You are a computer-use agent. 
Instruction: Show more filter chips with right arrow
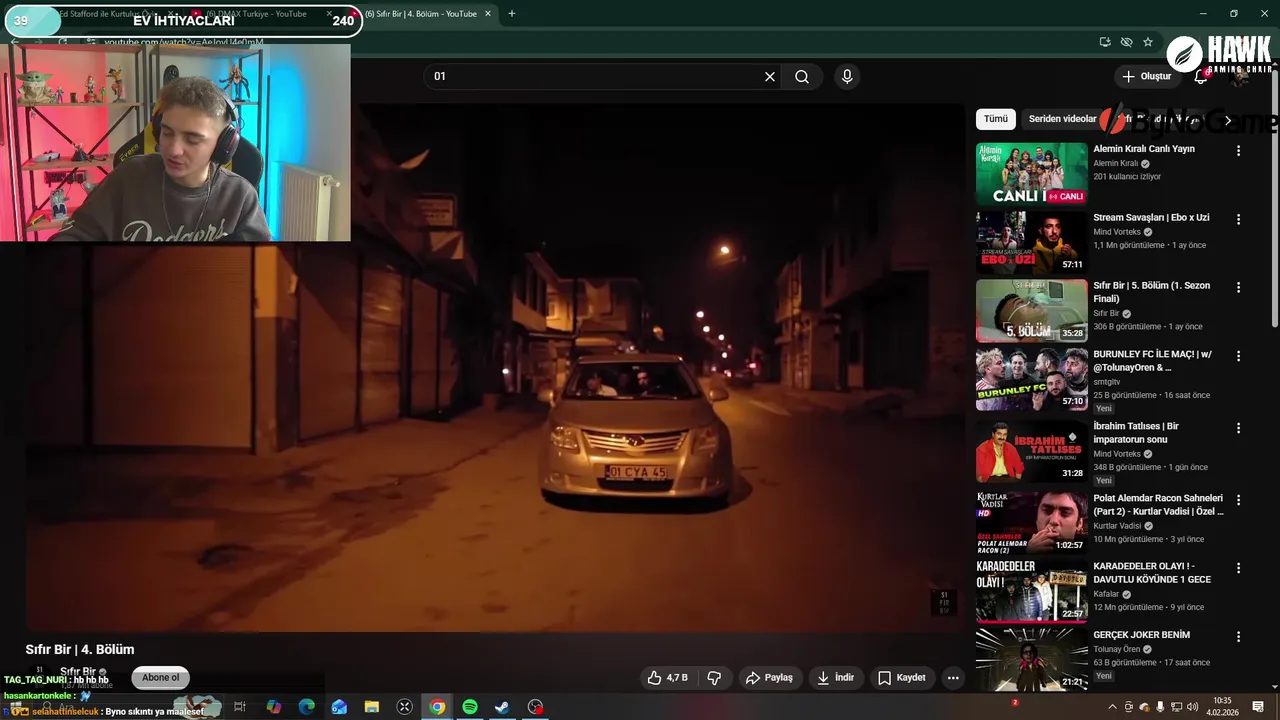pyautogui.click(x=1228, y=120)
